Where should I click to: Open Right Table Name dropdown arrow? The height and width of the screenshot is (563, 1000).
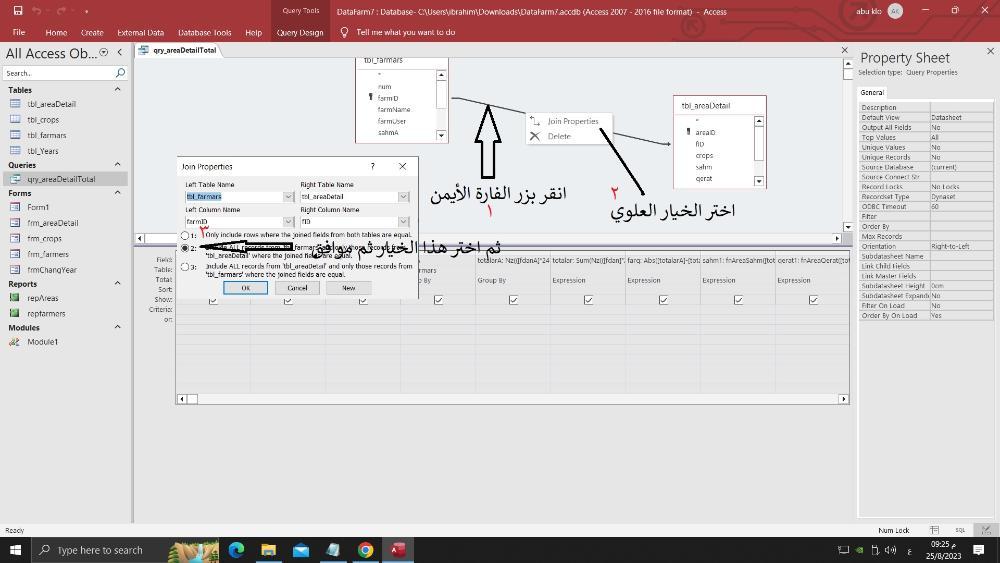[x=403, y=197]
